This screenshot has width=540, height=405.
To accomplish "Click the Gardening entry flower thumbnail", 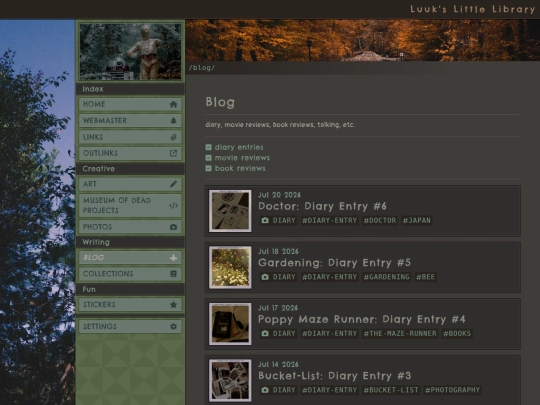I will tap(230, 267).
